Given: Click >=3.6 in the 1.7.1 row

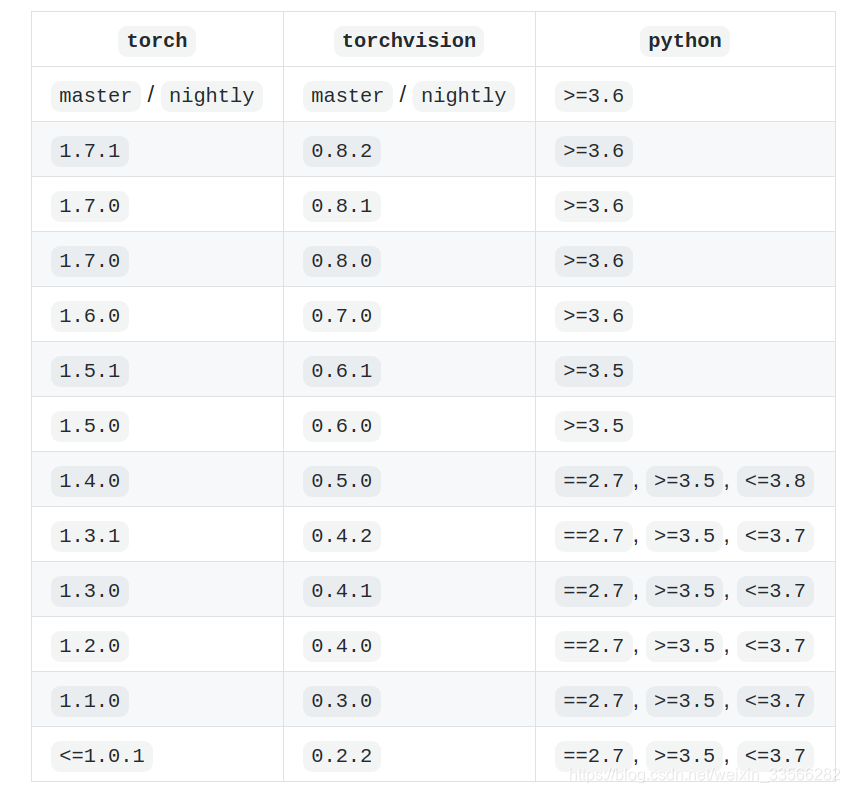Looking at the screenshot, I should pos(594,151).
